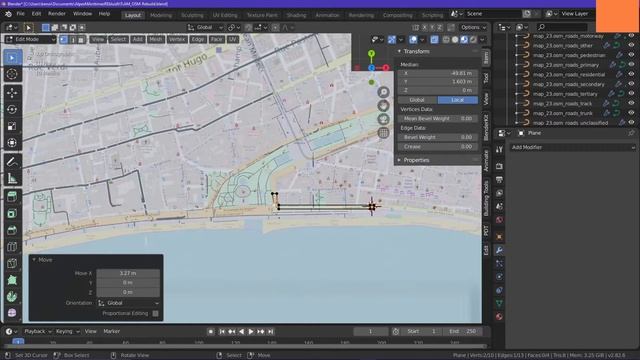
Task: Select the Smooth tool
Action: pyautogui.click(x=12, y=313)
